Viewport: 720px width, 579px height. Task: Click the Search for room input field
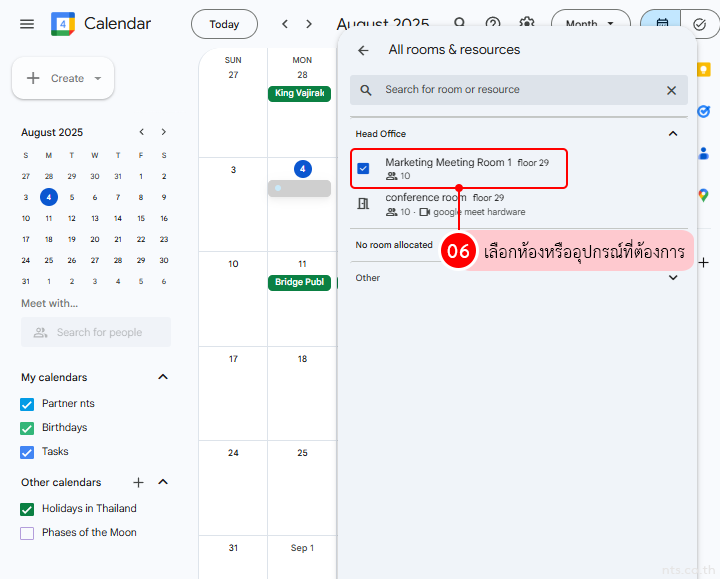tap(519, 90)
